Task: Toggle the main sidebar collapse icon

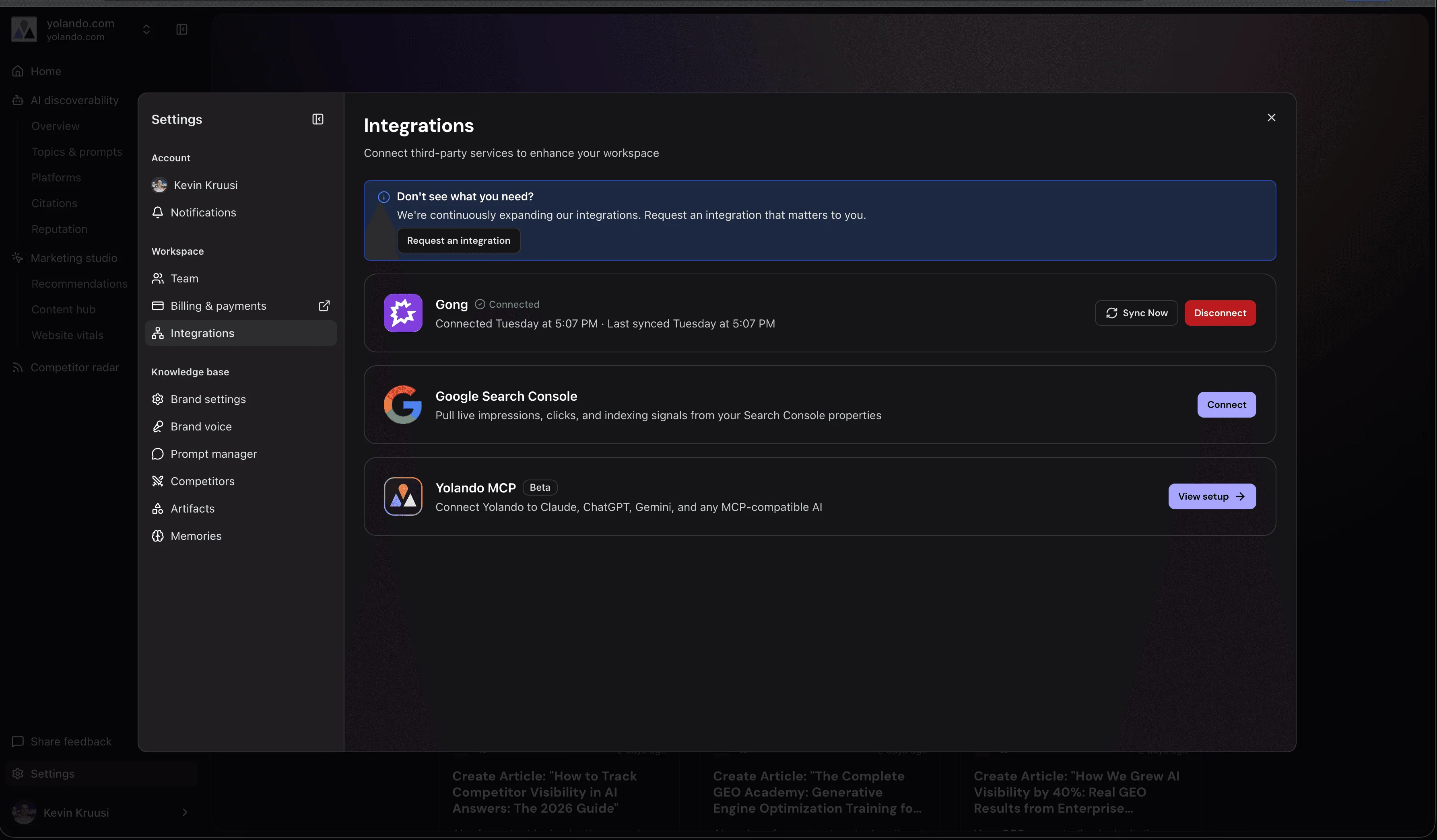Action: 182,30
